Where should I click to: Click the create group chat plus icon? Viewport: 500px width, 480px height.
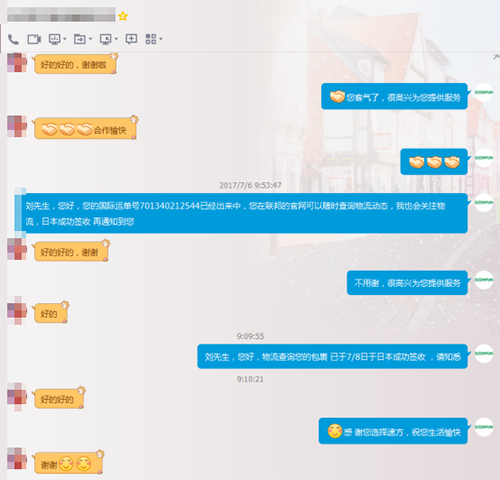click(131, 39)
